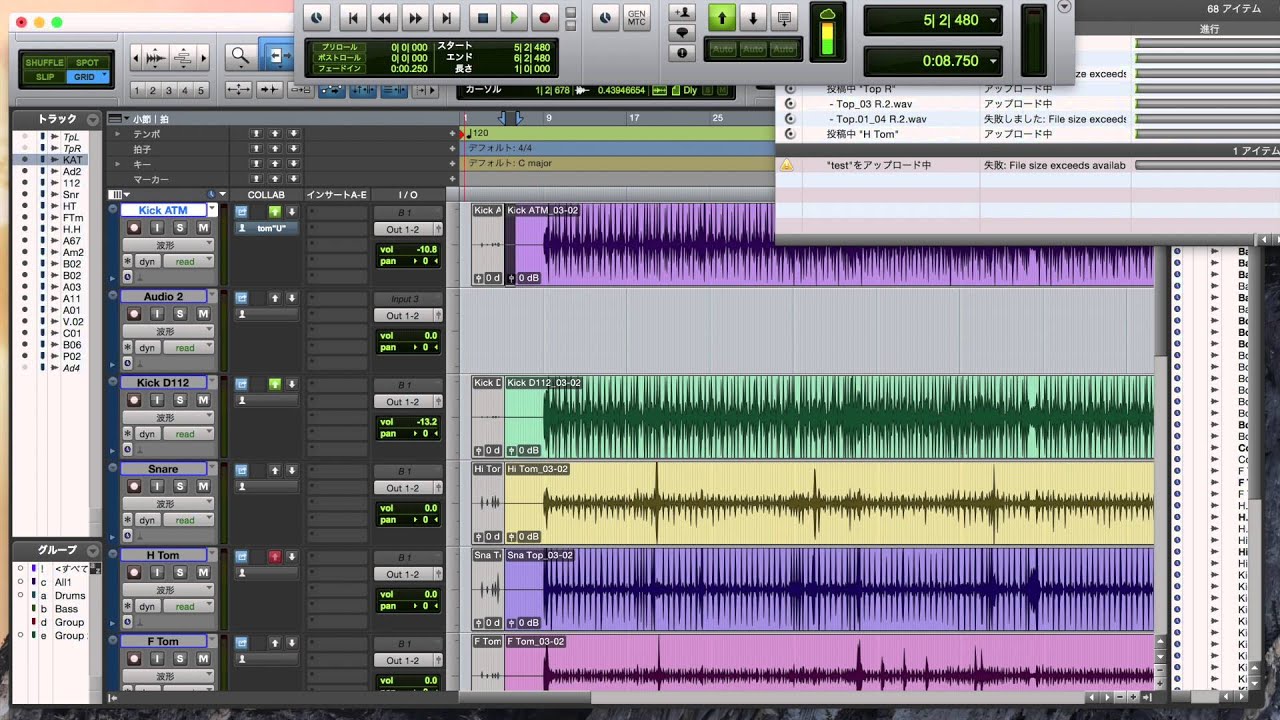This screenshot has width=1280, height=720.
Task: Select the Zoomer magnifying glass tool
Action: (240, 57)
